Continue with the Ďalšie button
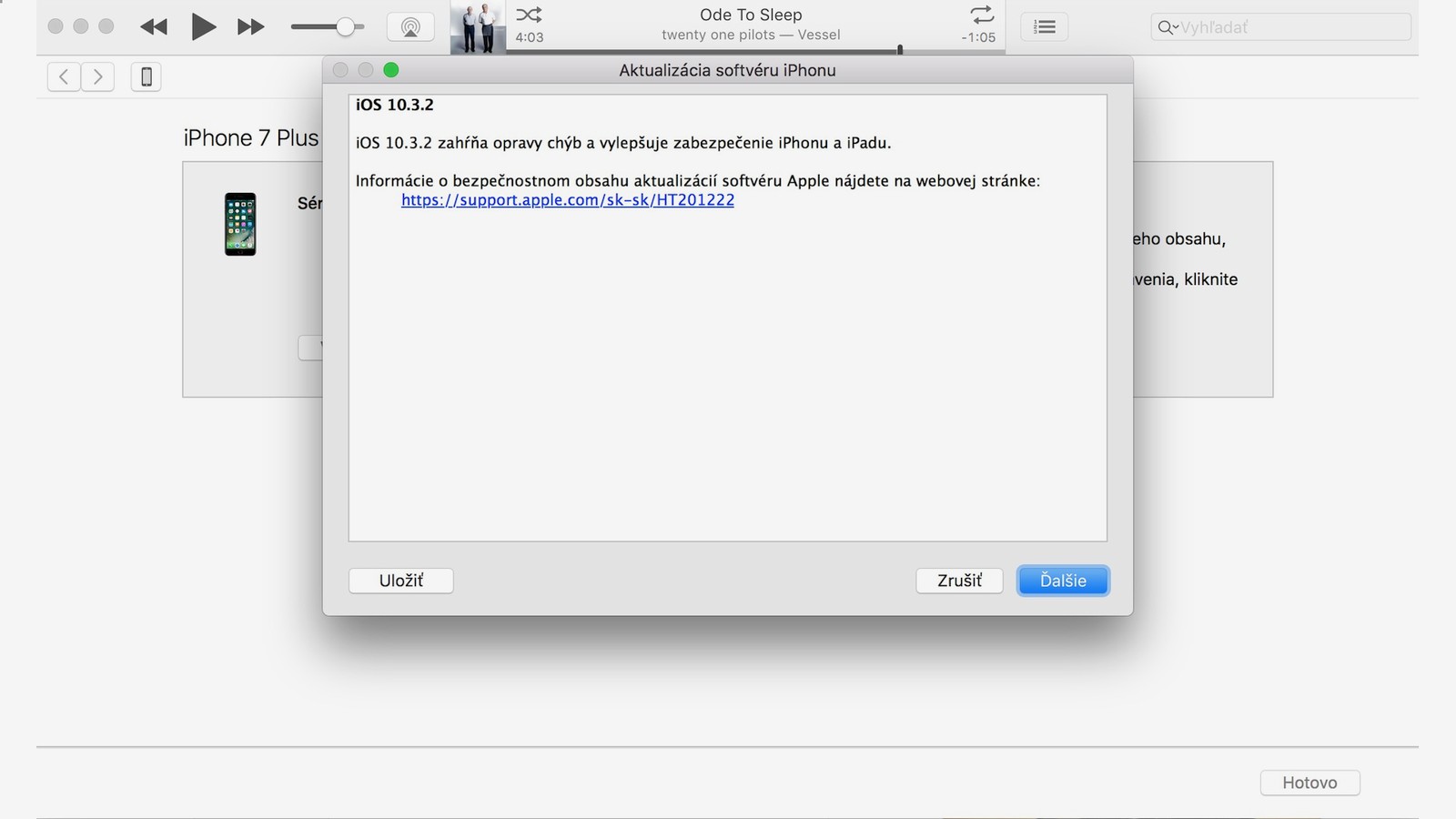Image resolution: width=1456 pixels, height=819 pixels. (1062, 581)
